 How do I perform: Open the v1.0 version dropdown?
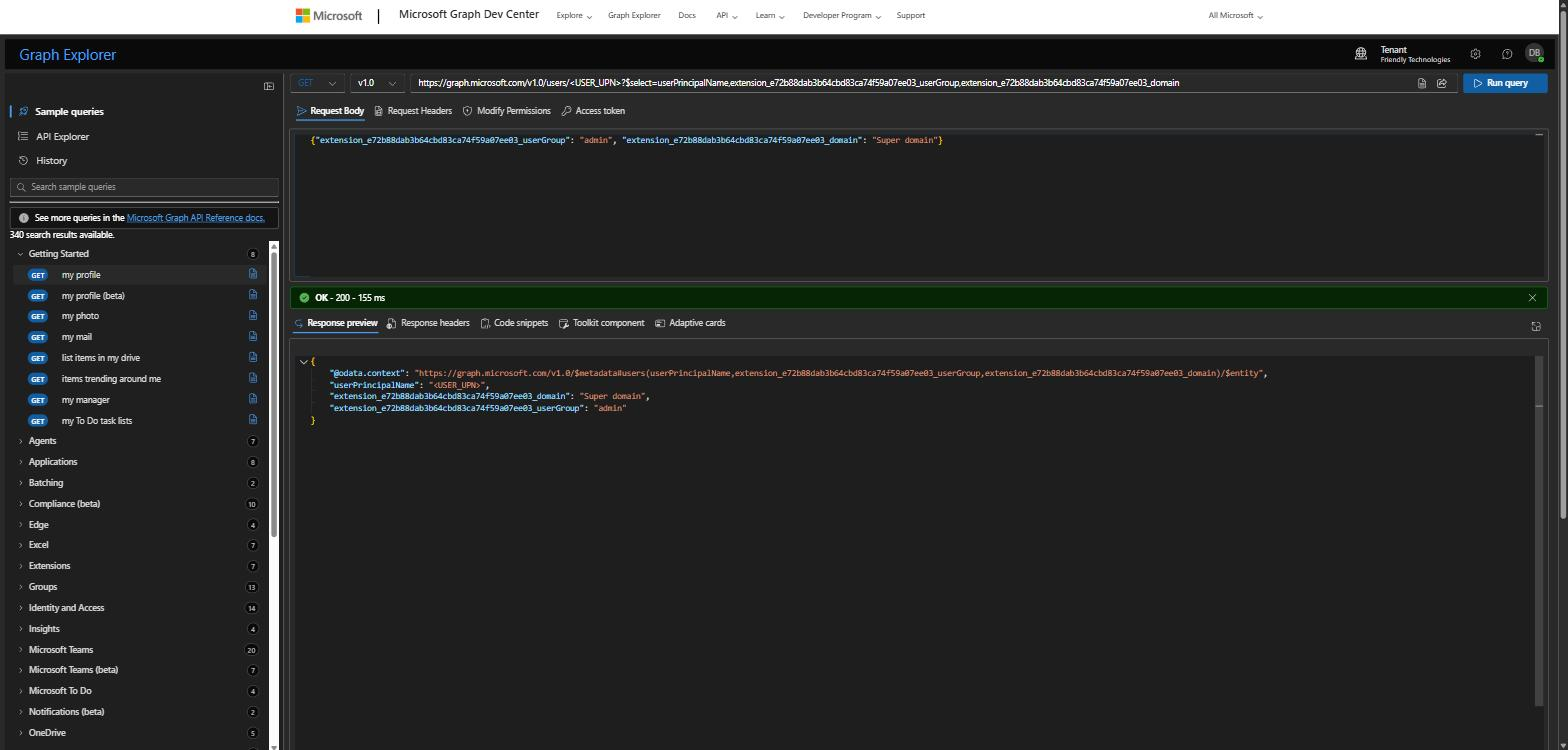tap(378, 83)
